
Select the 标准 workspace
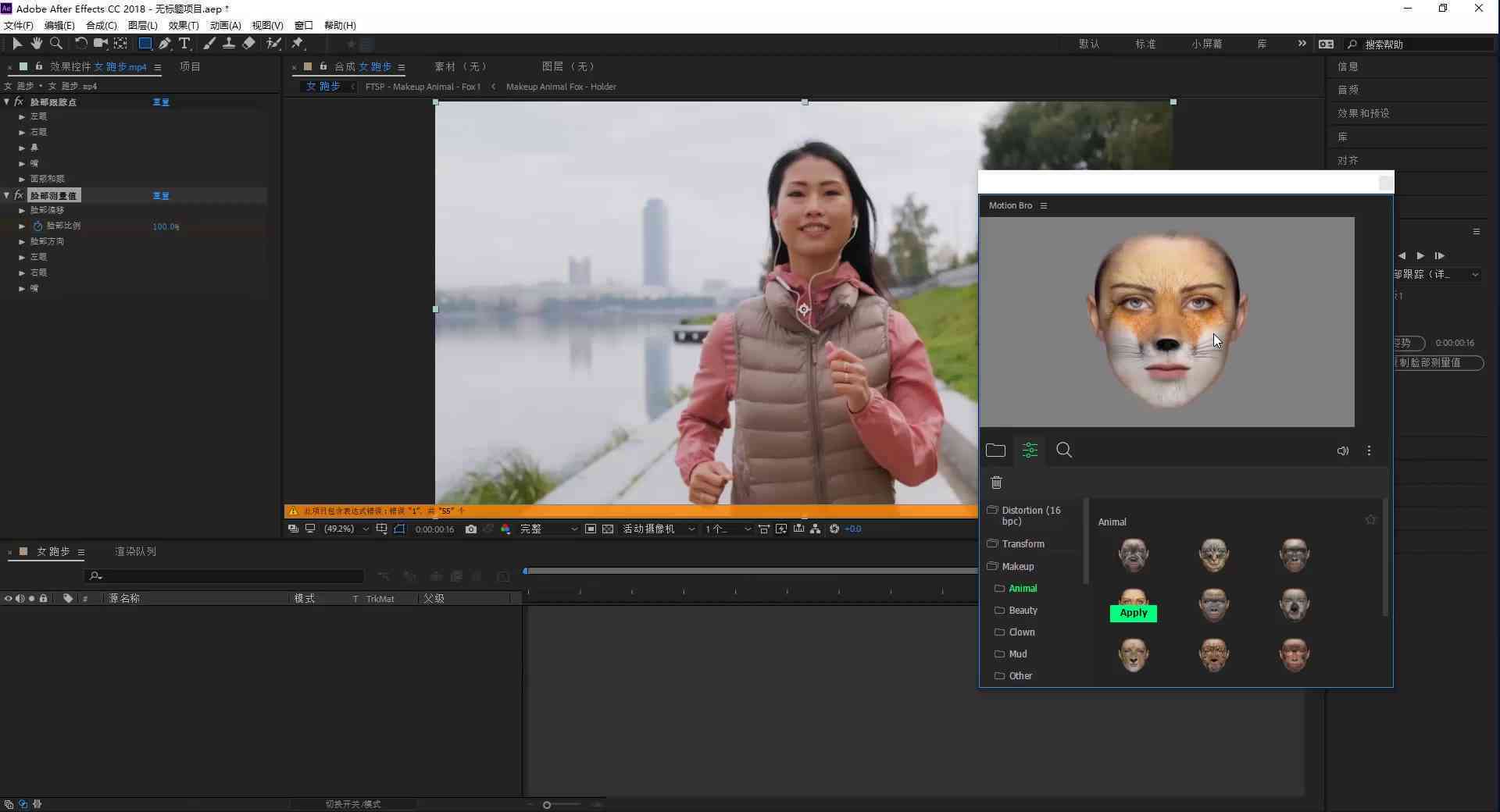point(1145,45)
